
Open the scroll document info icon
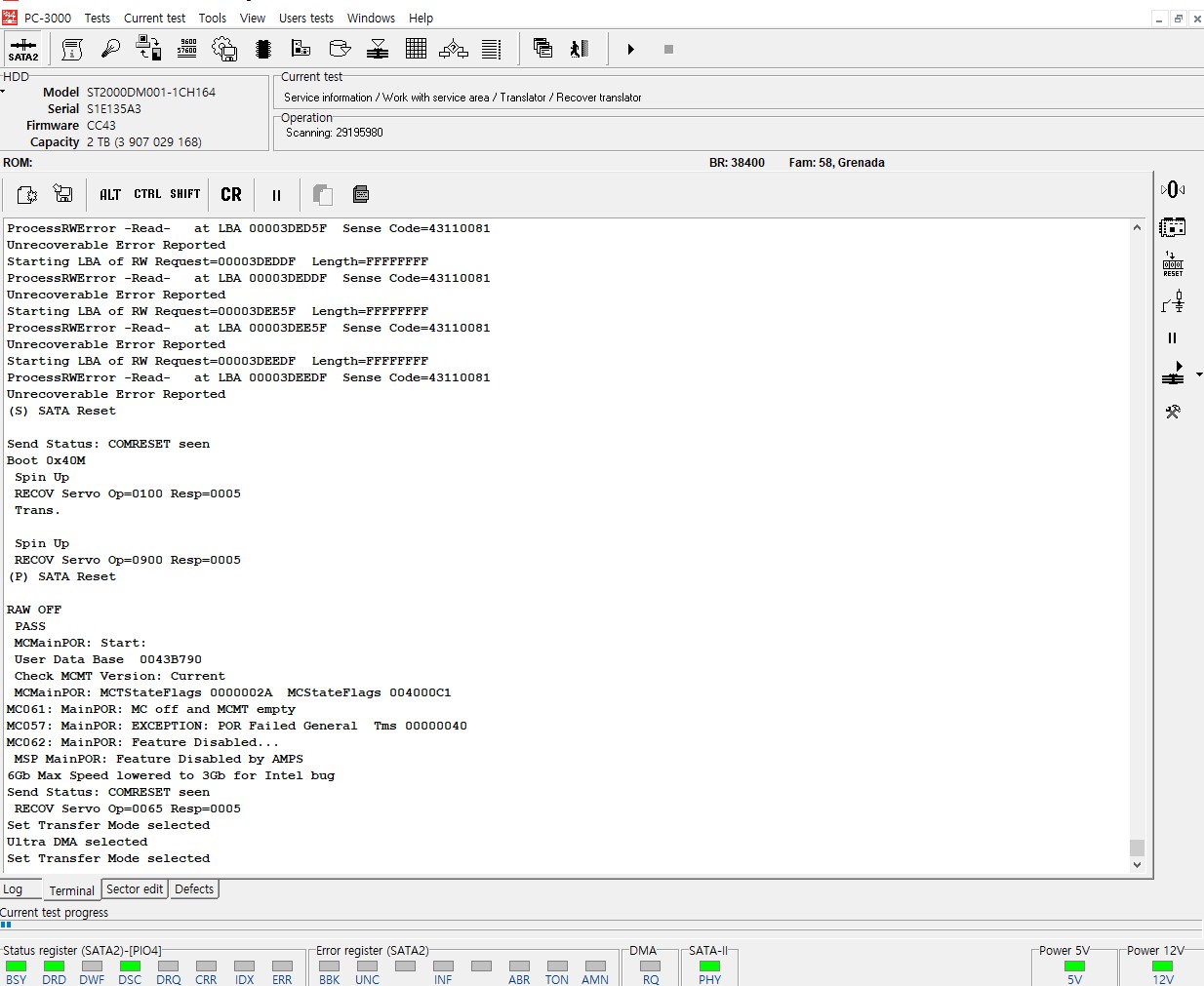(x=72, y=49)
